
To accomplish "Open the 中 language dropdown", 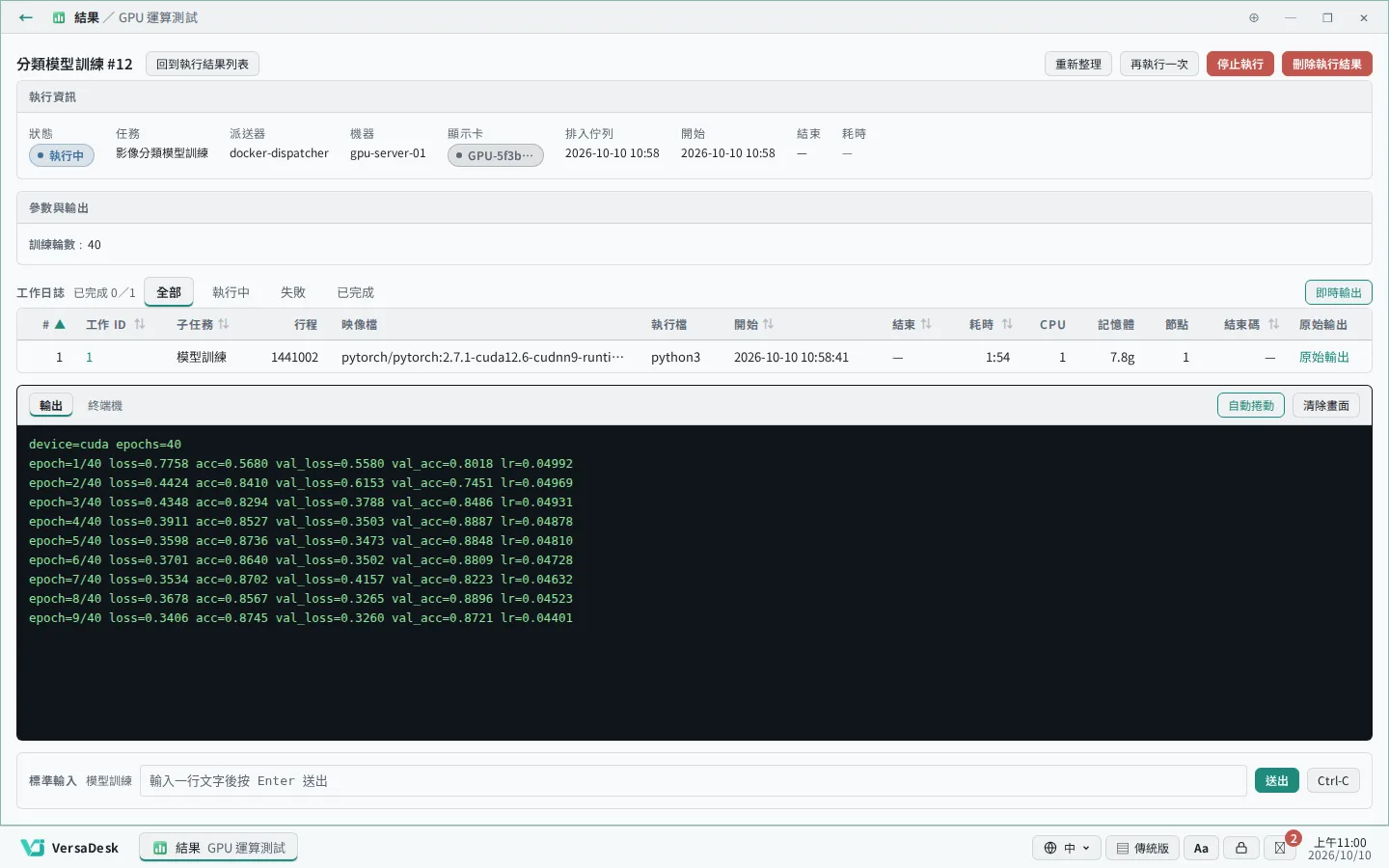I will point(1067,848).
